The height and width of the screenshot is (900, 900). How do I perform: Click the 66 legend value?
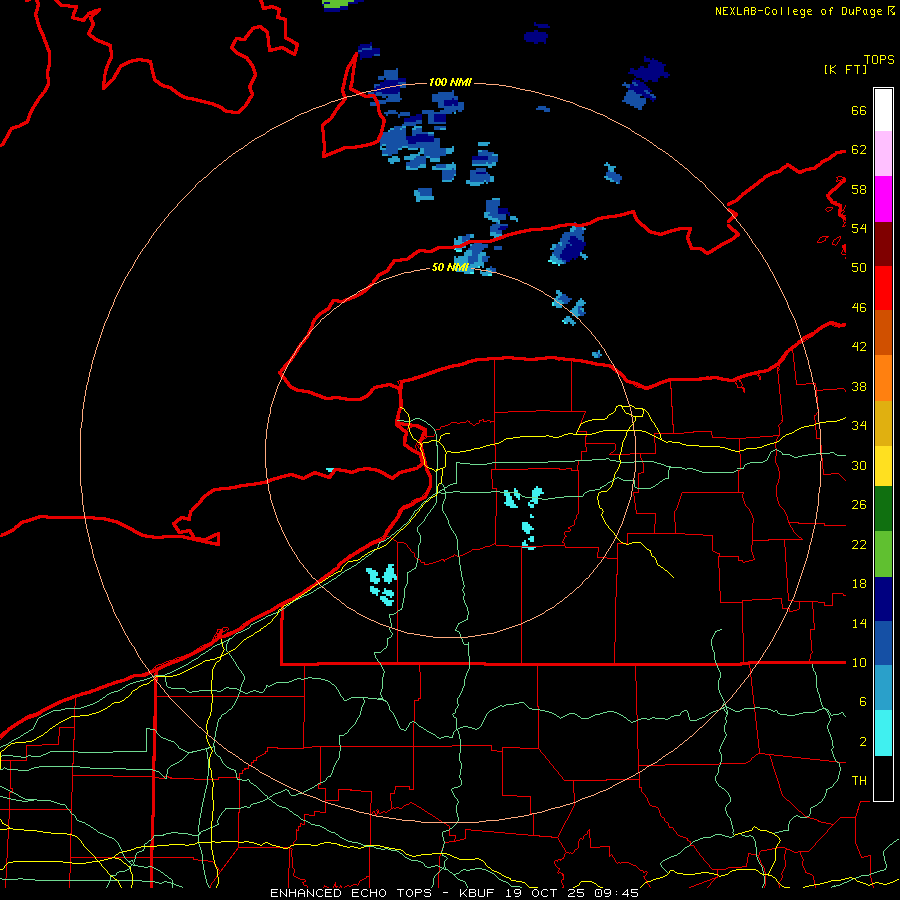[859, 110]
